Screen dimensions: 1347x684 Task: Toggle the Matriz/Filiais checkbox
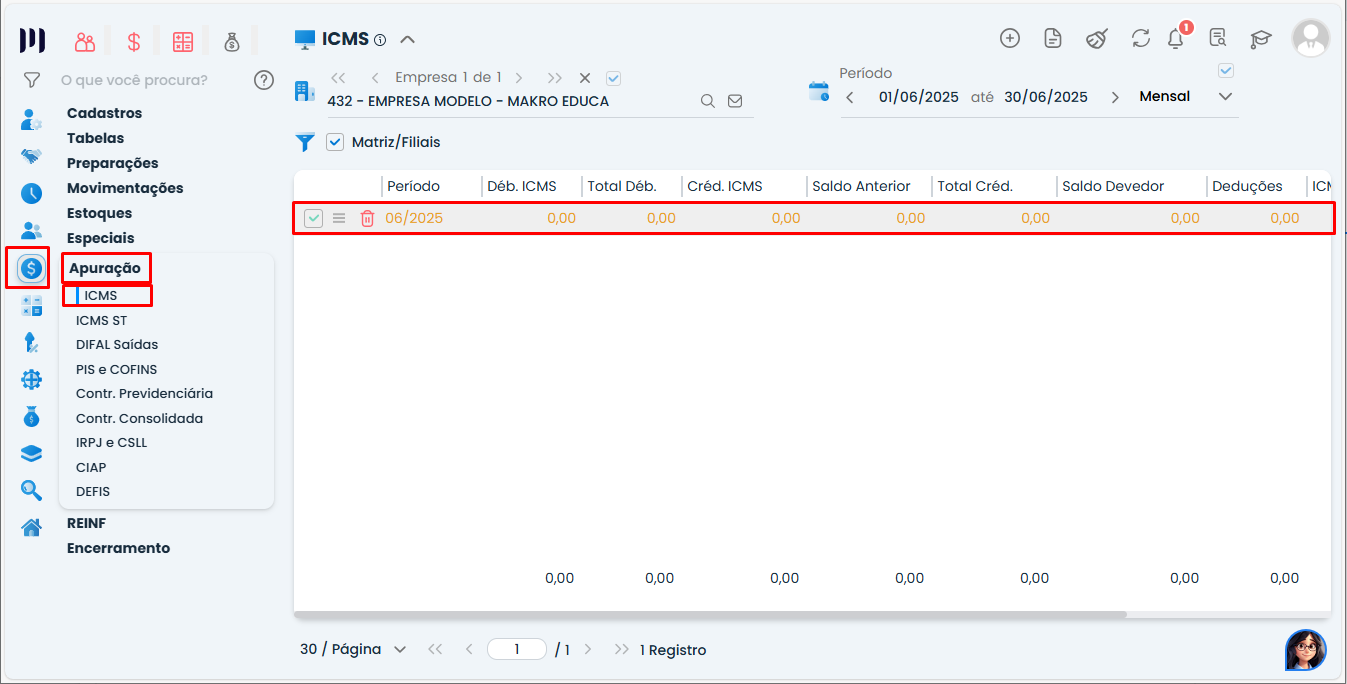click(335, 142)
